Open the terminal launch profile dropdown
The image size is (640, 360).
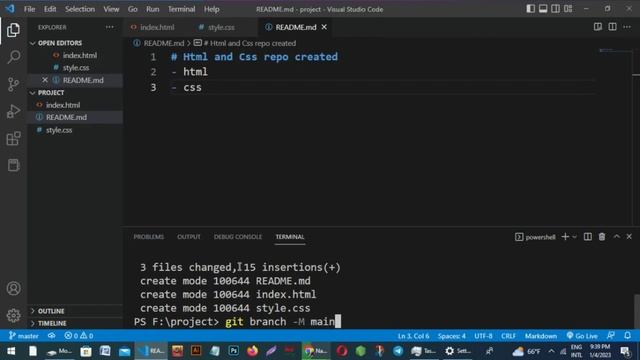coord(574,237)
